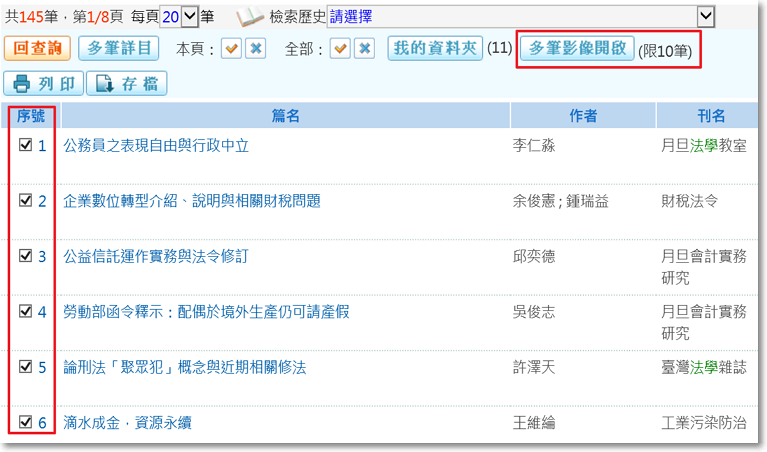
Task: Expand the 檢索歷史 請選擇 dropdown
Action: point(705,16)
